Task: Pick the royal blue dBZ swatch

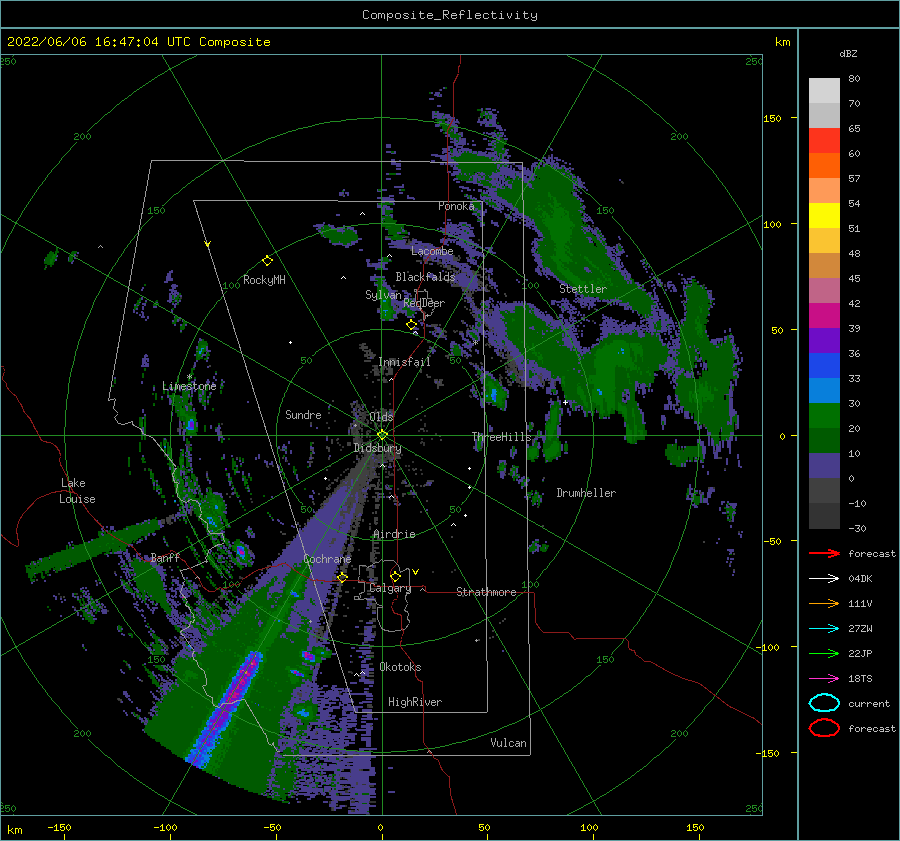Action: [824, 365]
